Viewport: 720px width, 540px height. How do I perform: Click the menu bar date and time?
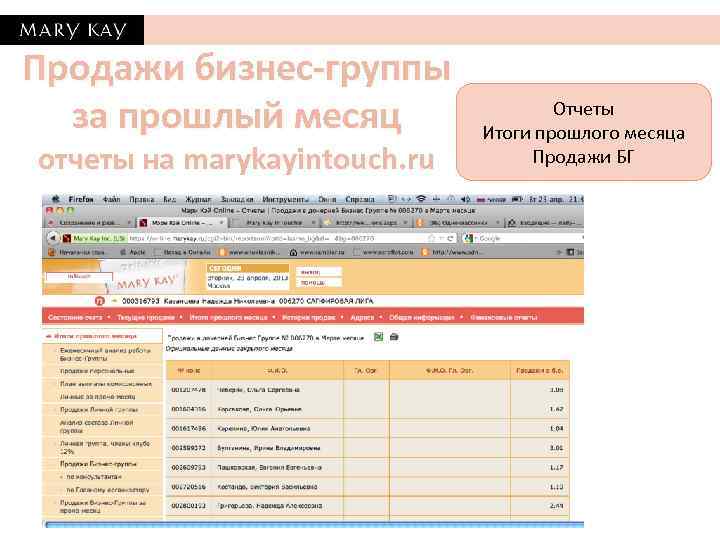point(556,199)
